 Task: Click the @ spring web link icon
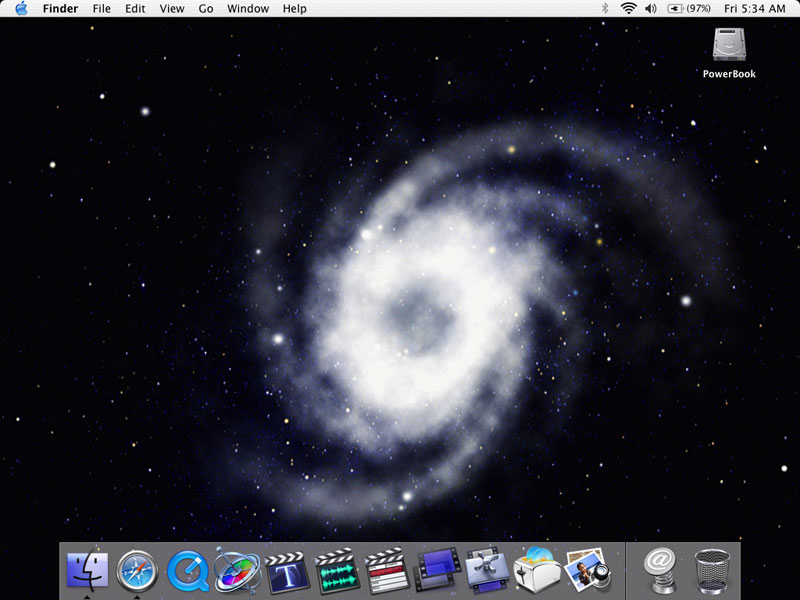(660, 570)
